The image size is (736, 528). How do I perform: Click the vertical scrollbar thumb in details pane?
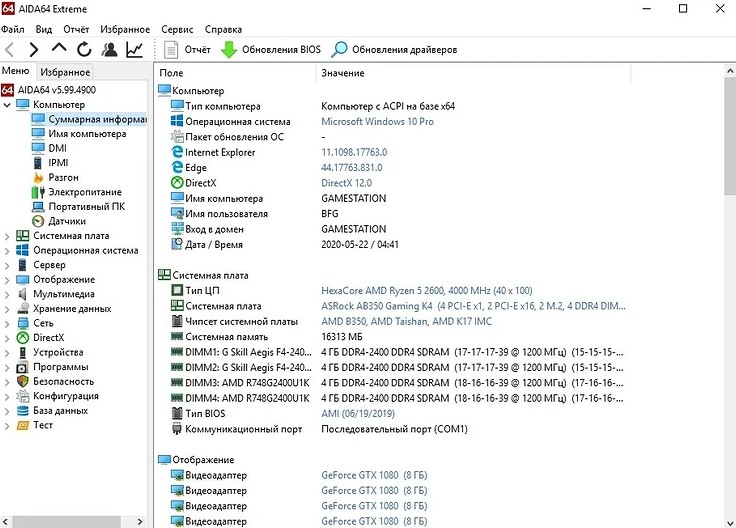[730, 136]
